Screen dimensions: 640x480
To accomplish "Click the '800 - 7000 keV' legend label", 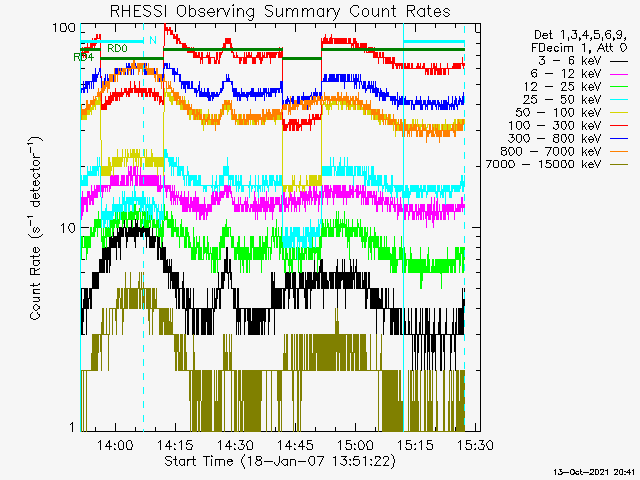I will click(x=551, y=151).
